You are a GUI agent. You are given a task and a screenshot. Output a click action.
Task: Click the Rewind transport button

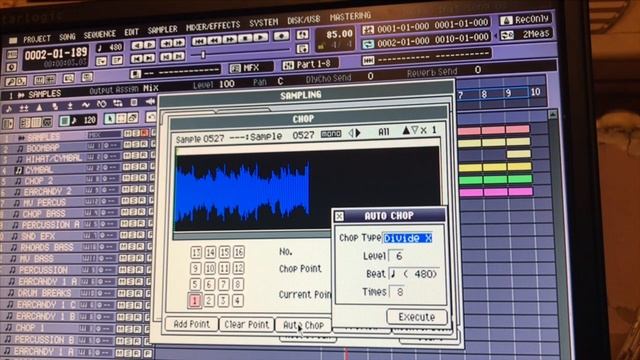click(x=214, y=41)
